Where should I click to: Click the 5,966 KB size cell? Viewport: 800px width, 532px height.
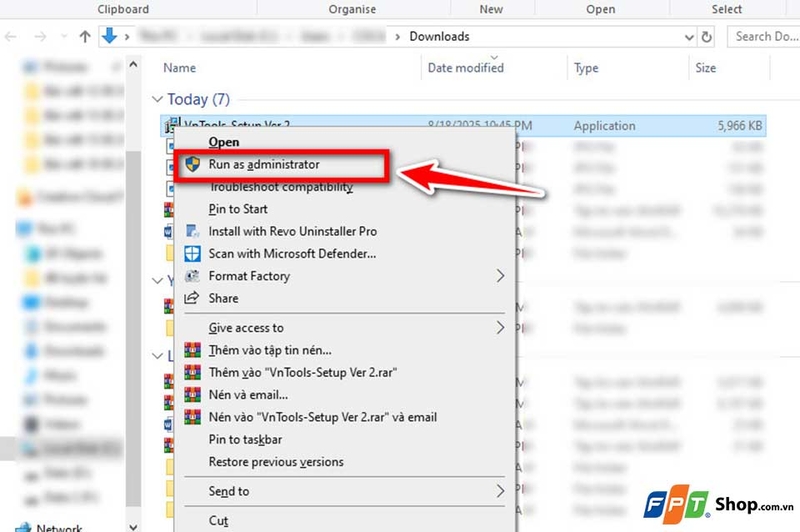pos(740,126)
